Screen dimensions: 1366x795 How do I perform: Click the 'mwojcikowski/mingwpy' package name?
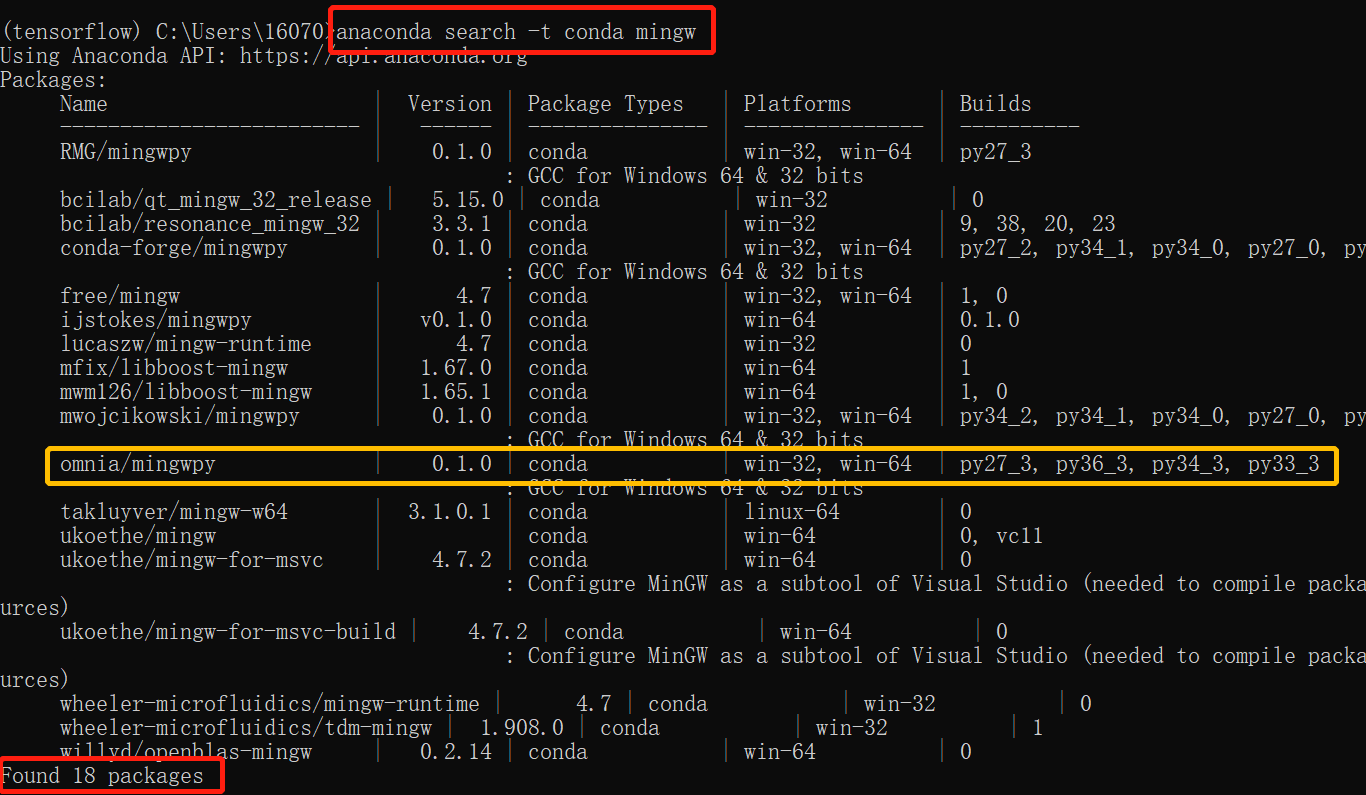(180, 416)
